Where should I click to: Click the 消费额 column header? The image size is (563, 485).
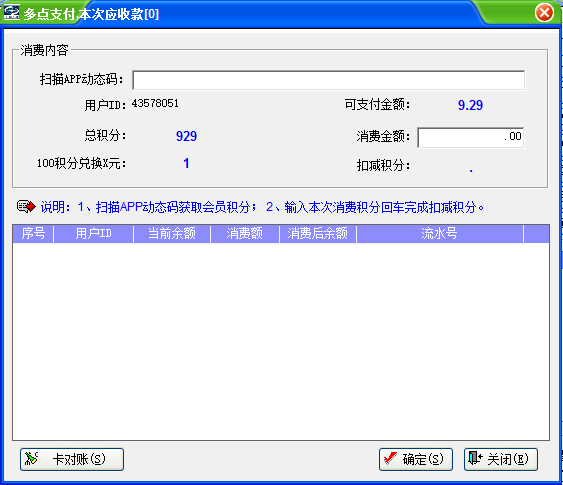pyautogui.click(x=245, y=234)
